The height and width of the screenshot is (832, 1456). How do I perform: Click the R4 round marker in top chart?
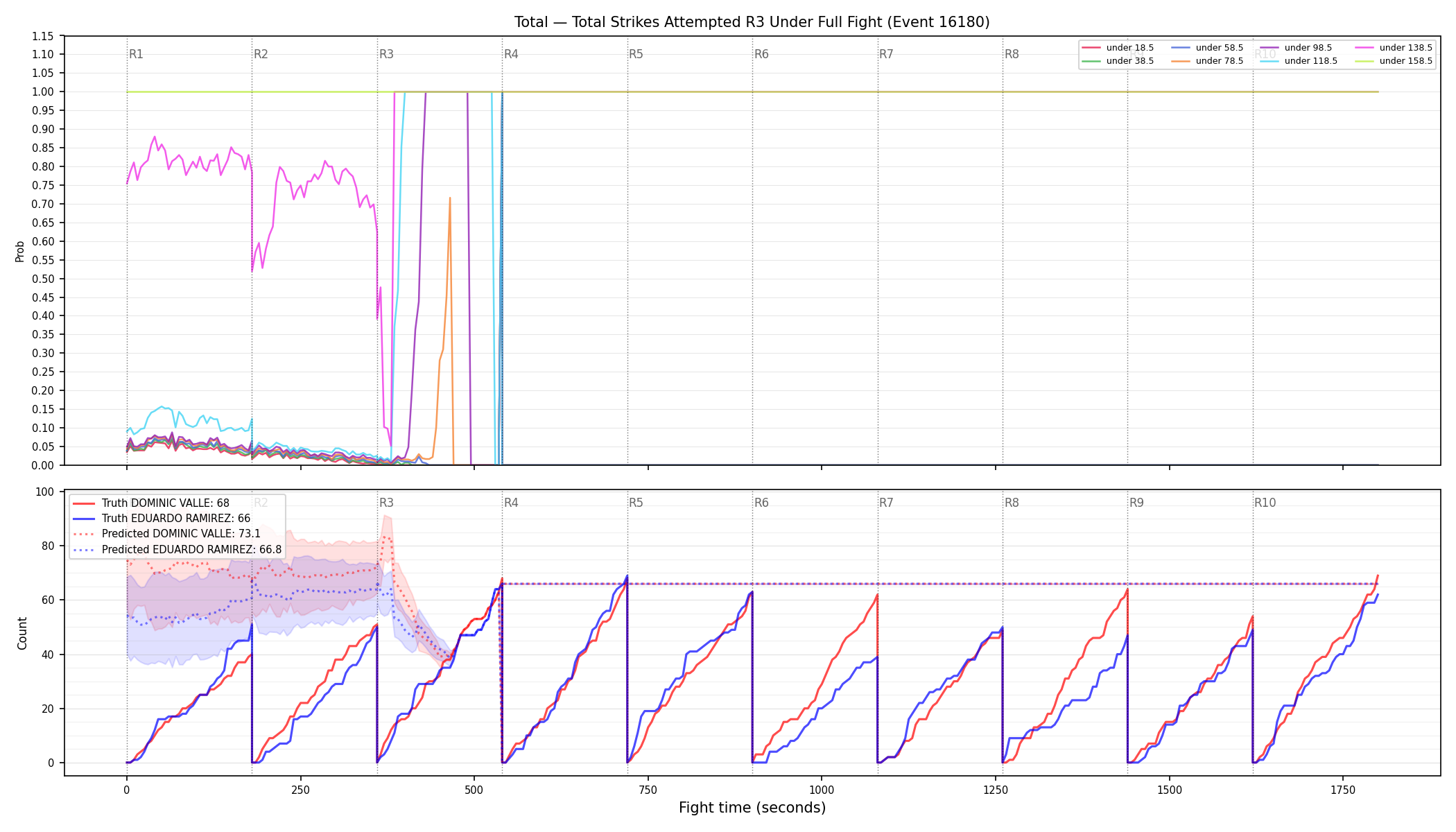tap(511, 54)
